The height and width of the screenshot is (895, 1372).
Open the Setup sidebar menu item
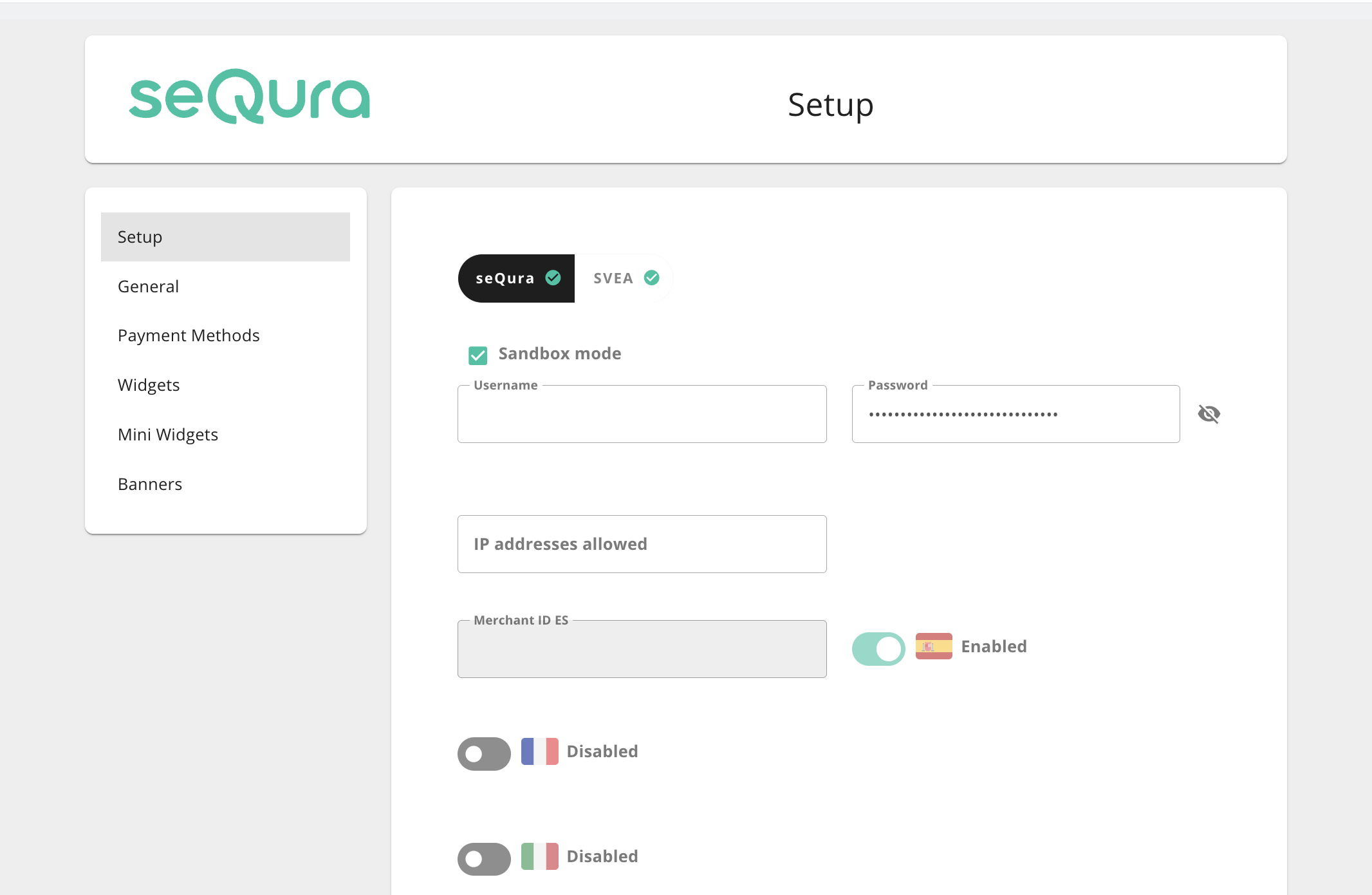225,237
